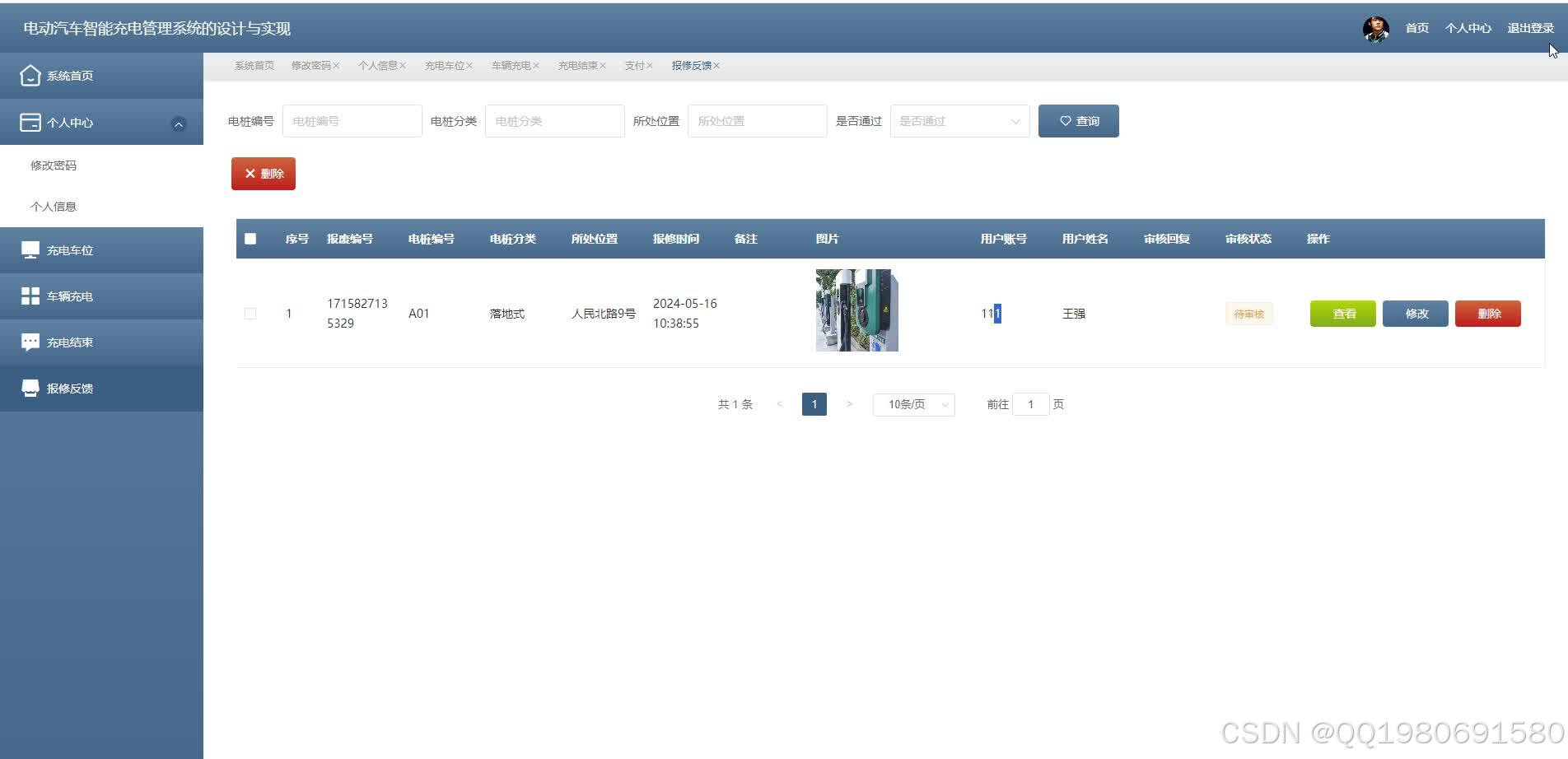Screen dimensions: 1568x759
Task: Tick the checkbox for row 1
Action: coord(250,314)
